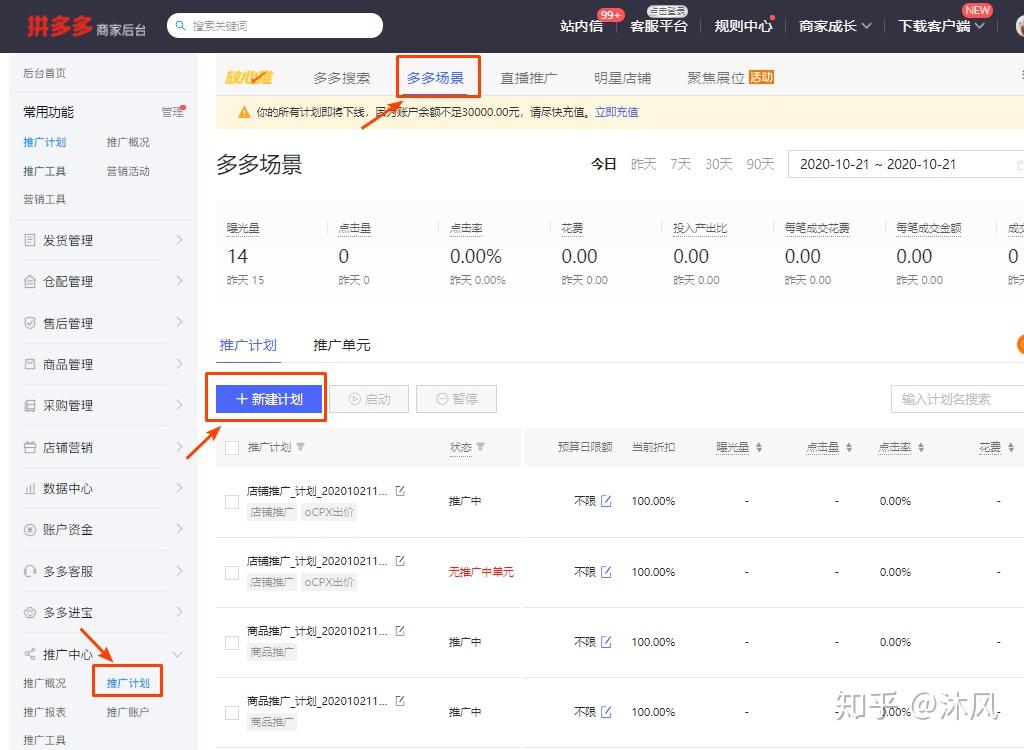Click the 商品管理 sidebar icon
Viewport: 1024px width, 750px height.
(x=29, y=364)
